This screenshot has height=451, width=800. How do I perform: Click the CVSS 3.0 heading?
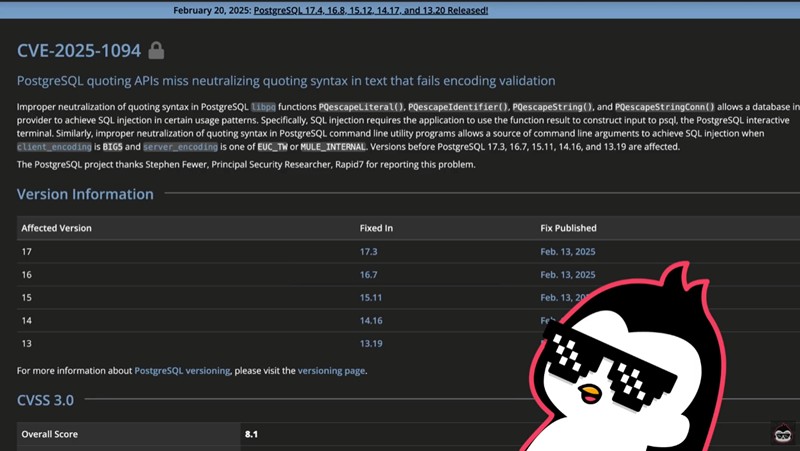45,400
